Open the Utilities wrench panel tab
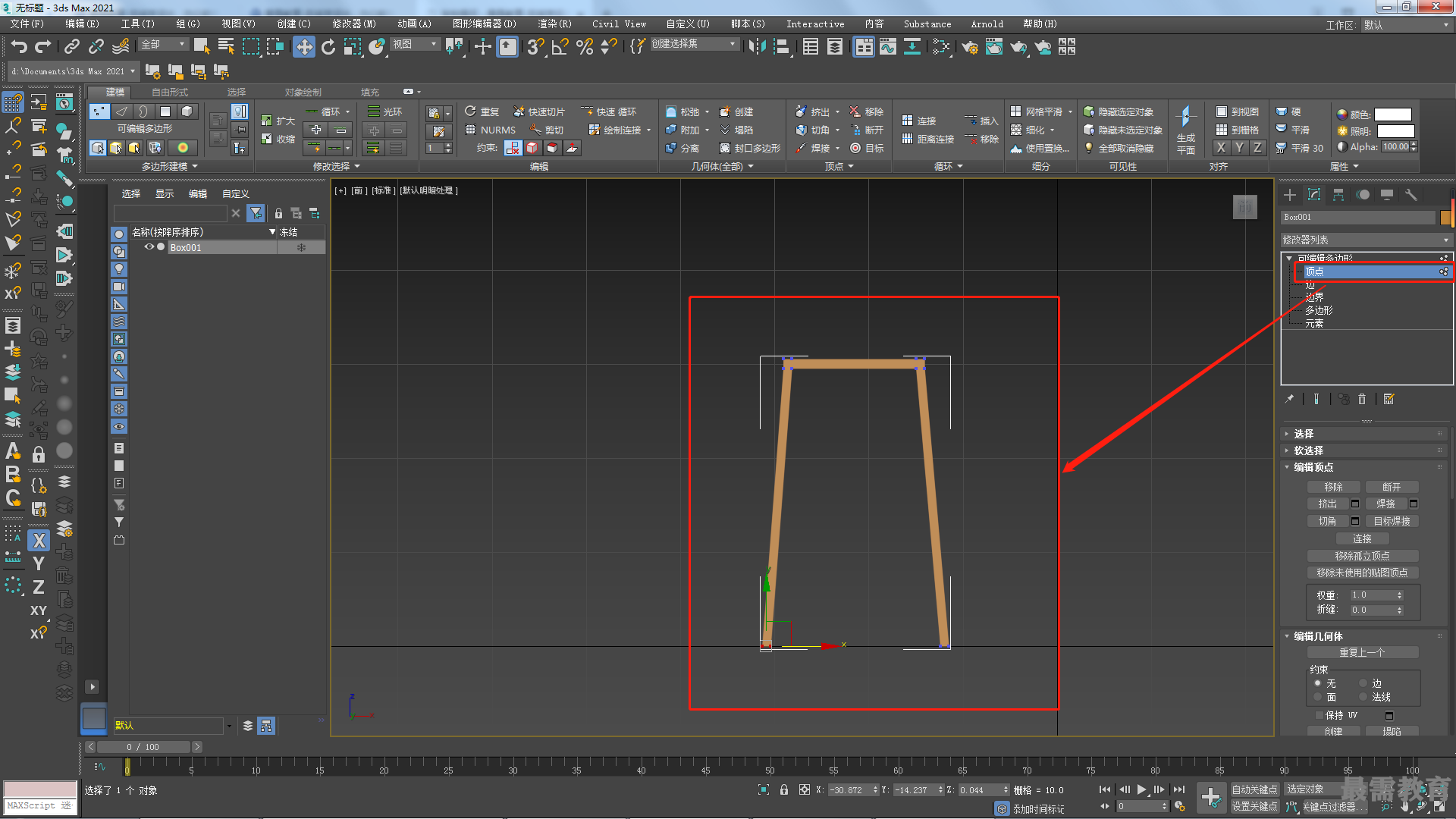The height and width of the screenshot is (819, 1456). (x=1411, y=195)
